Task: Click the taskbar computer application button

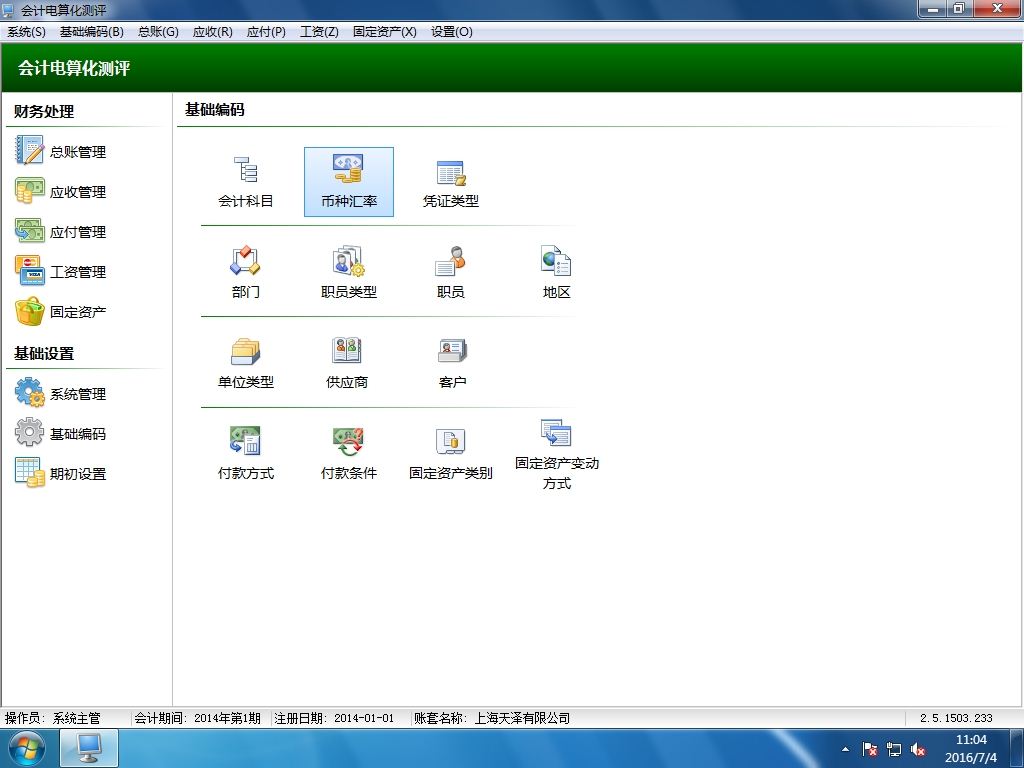Action: tap(89, 748)
